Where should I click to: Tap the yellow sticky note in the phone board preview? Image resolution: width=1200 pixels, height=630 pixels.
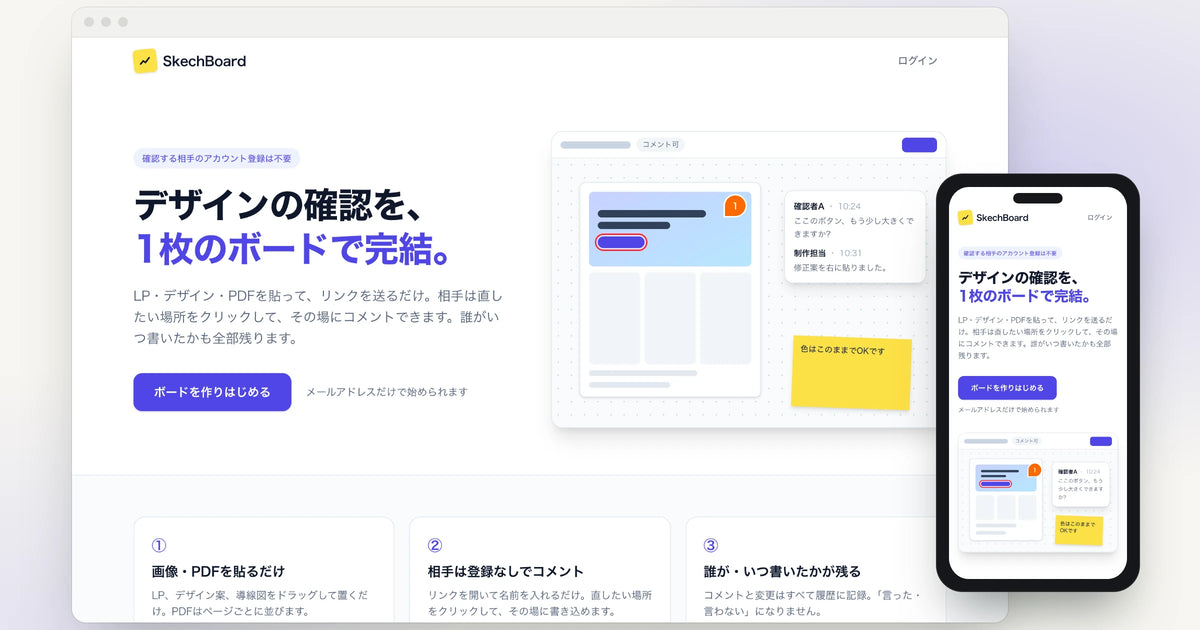point(1079,530)
